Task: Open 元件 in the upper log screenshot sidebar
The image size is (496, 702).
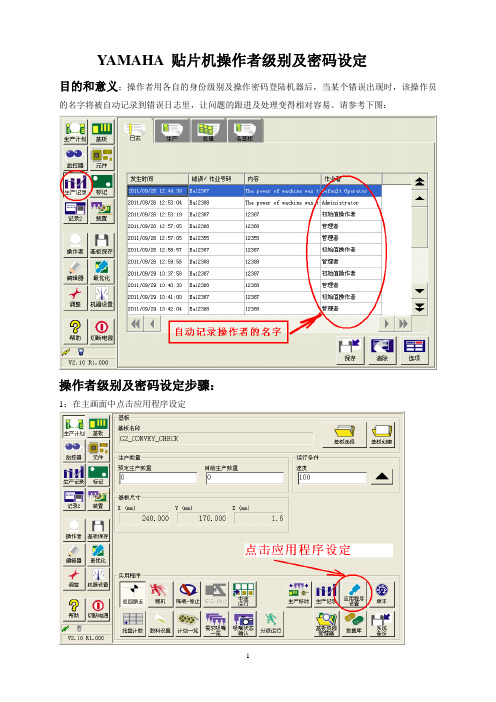Action: click(102, 158)
